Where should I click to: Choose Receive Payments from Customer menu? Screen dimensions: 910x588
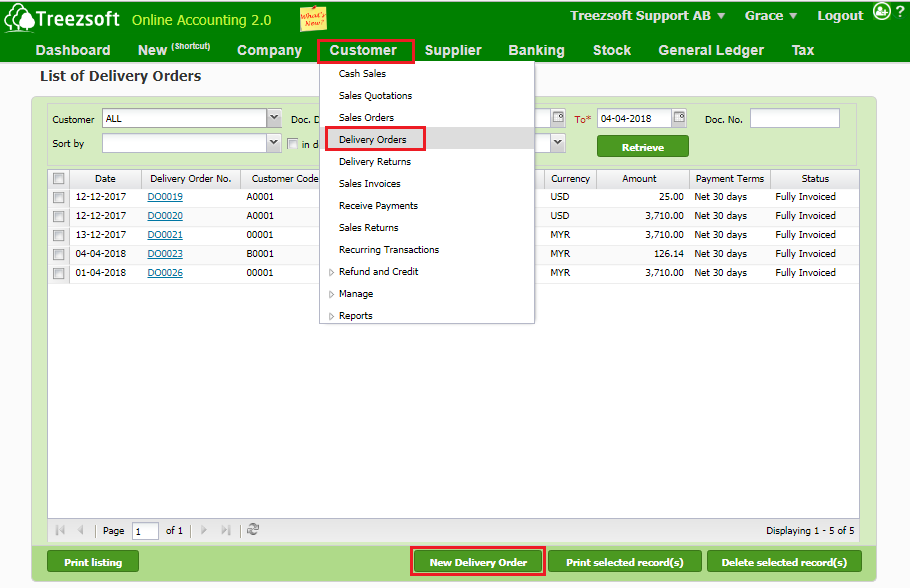coord(378,206)
